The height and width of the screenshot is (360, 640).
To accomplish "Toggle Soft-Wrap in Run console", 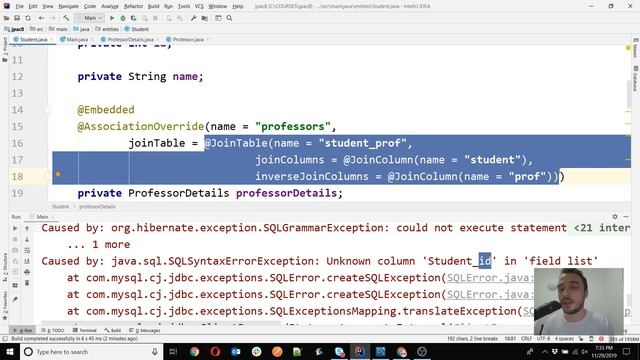I will point(27,250).
